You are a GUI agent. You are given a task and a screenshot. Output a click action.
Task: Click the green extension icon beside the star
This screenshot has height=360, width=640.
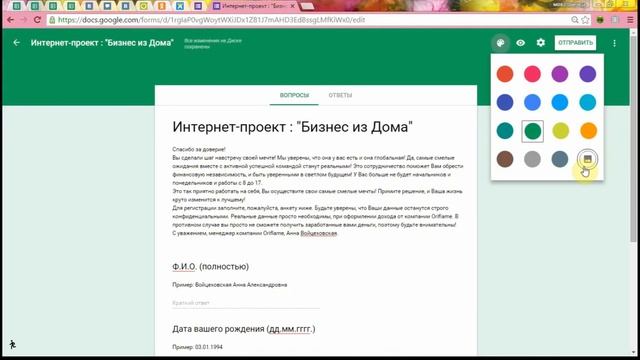(600, 20)
